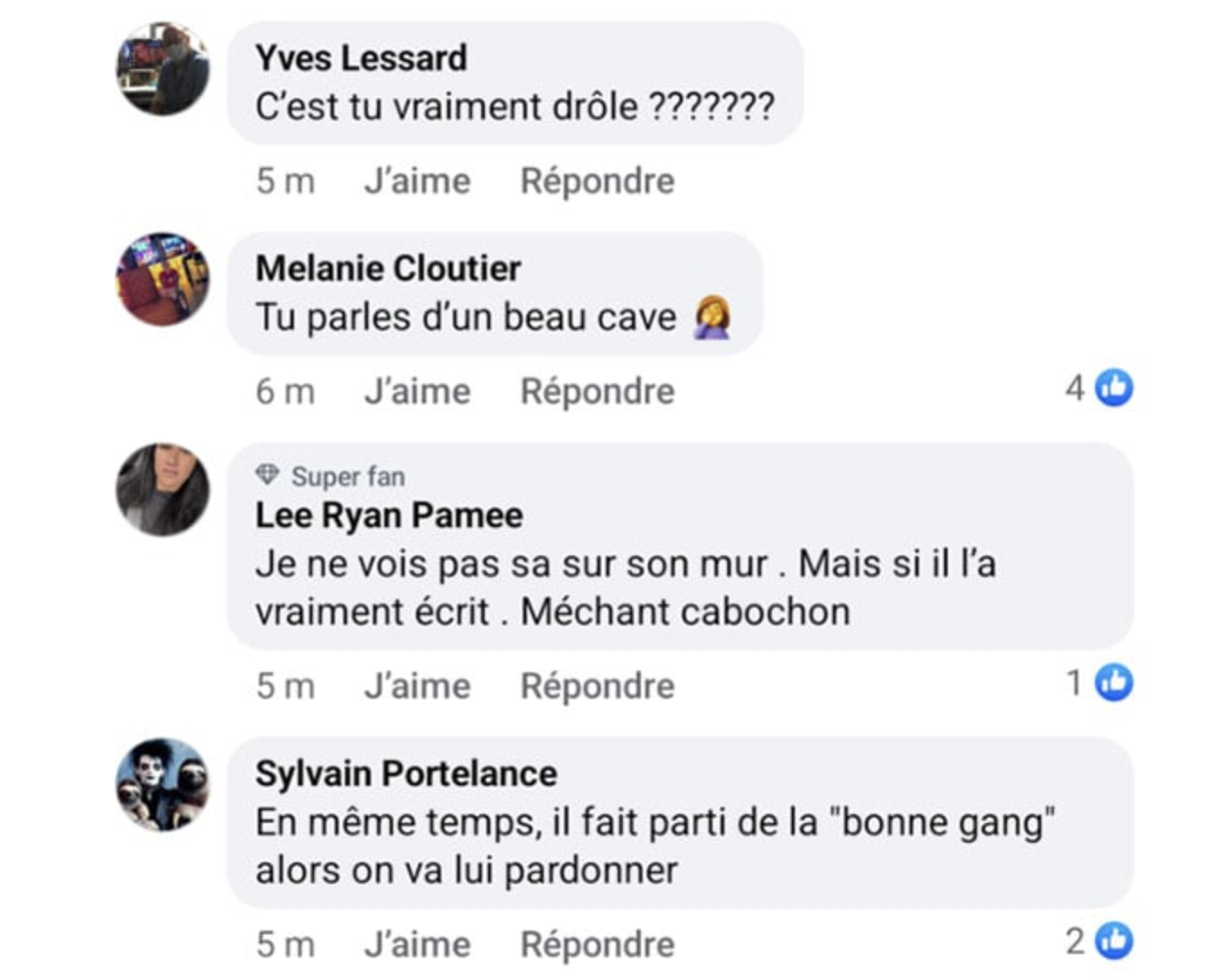Click Répondre under Melanie Cloutier's comment
Screen dimensions: 1228x980
(597, 391)
